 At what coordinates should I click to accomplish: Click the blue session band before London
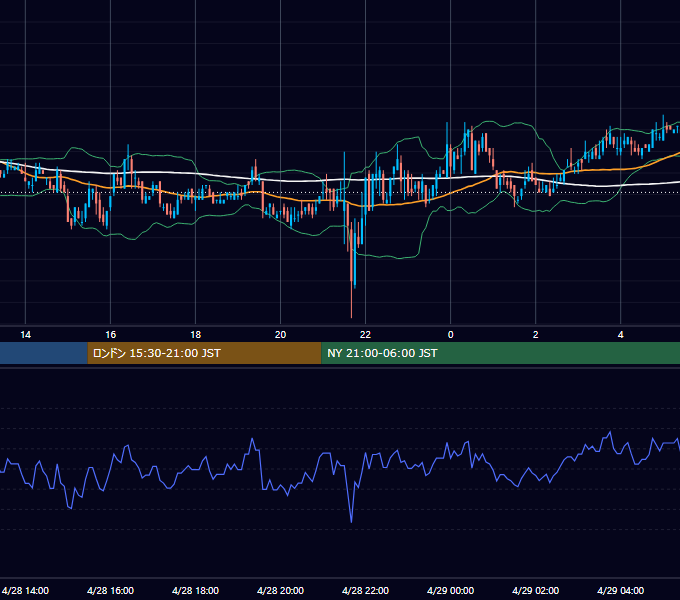[43, 353]
